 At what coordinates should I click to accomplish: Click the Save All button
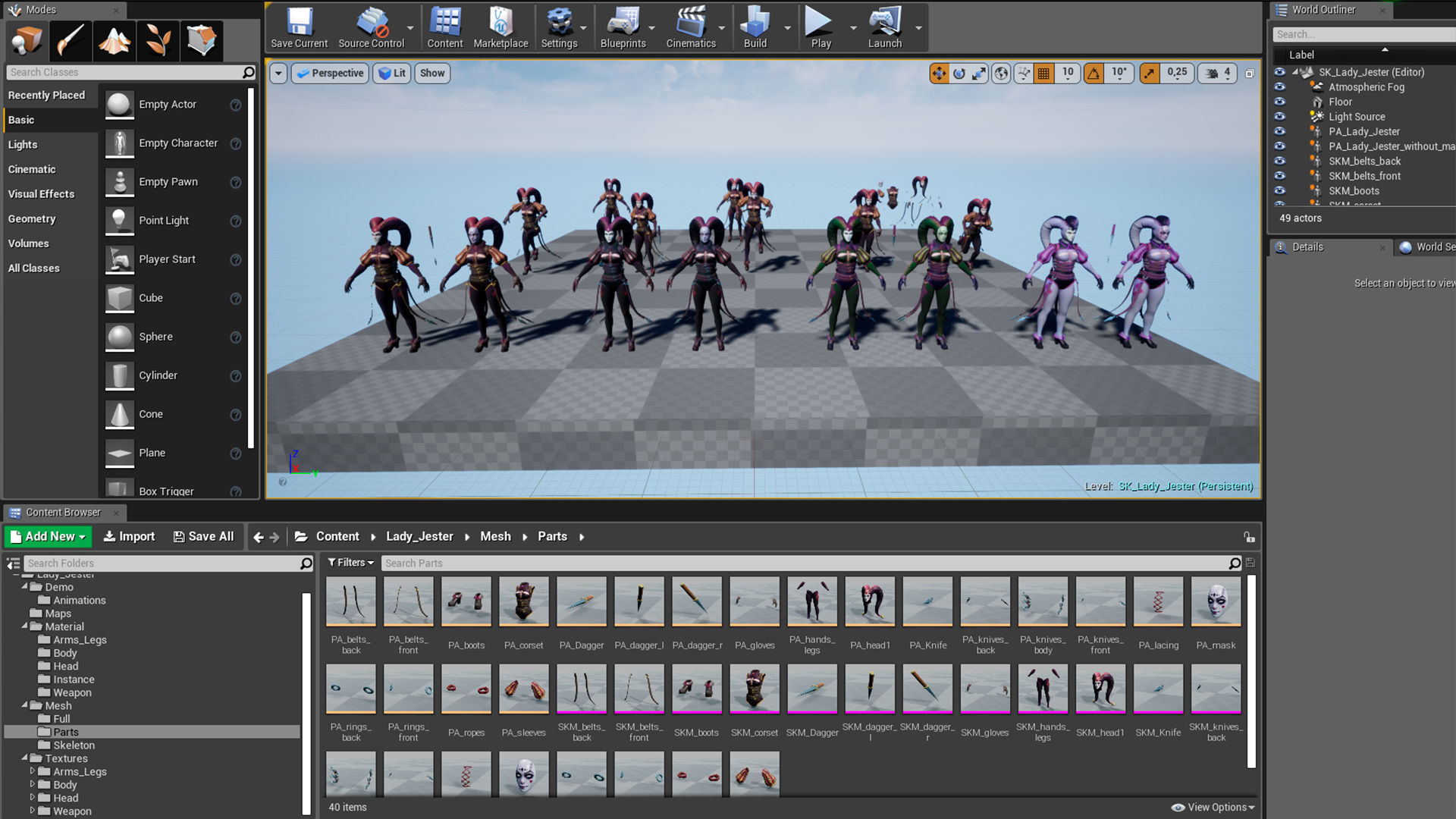point(203,536)
